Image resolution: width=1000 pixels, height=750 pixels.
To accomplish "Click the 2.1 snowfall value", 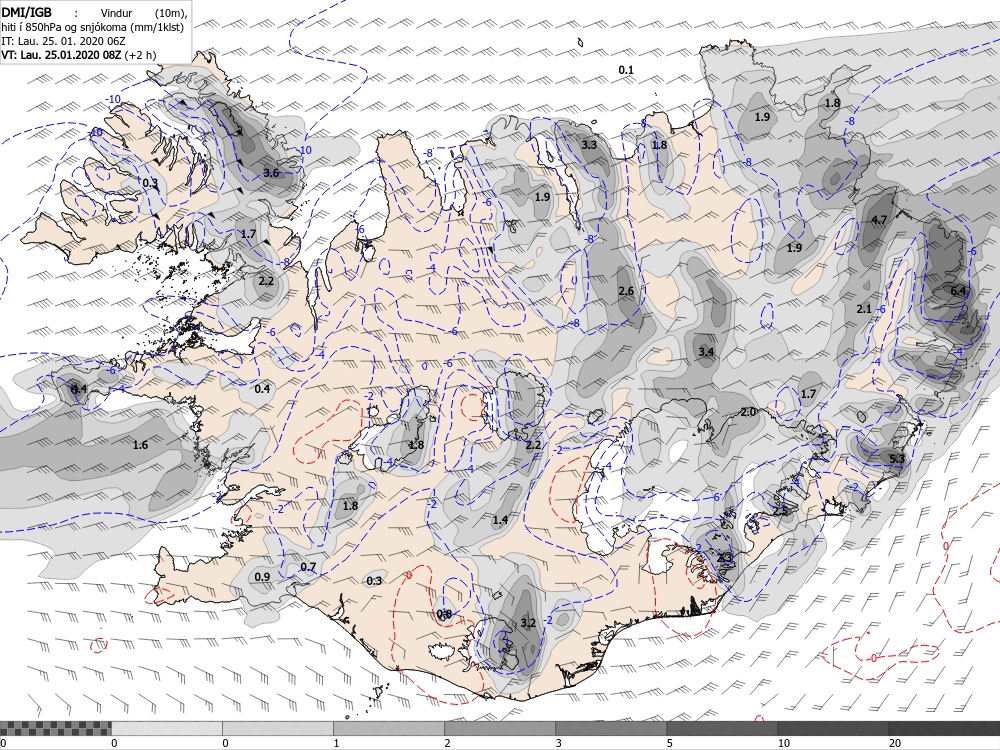I will tap(864, 309).
